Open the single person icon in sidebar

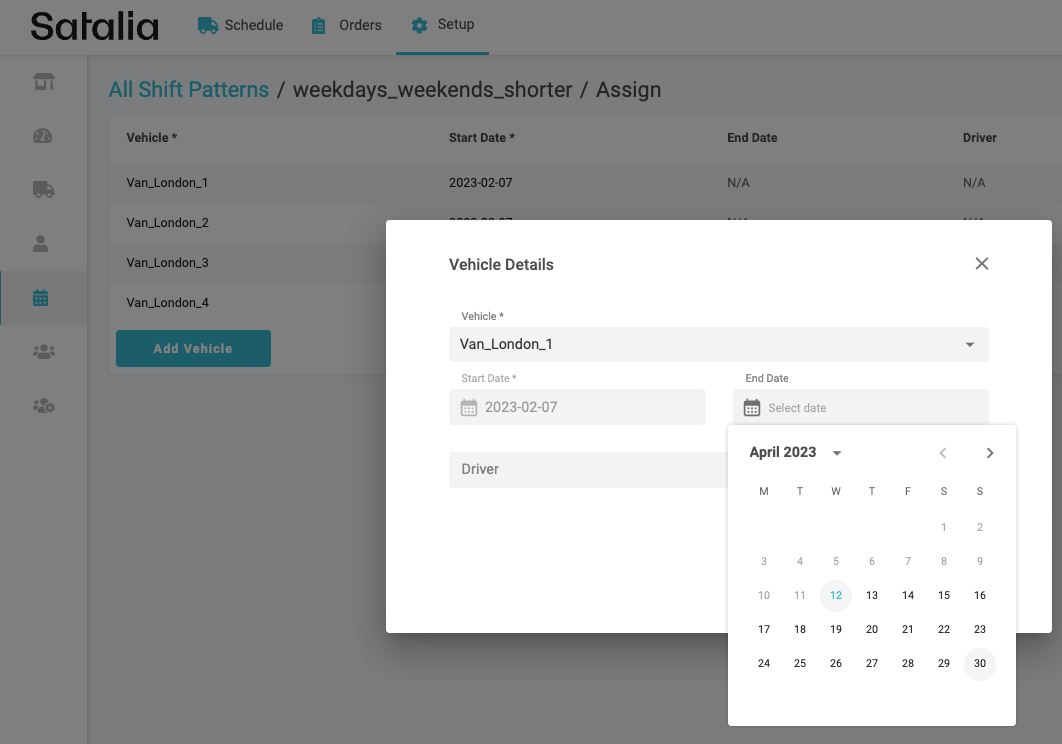pos(41,243)
